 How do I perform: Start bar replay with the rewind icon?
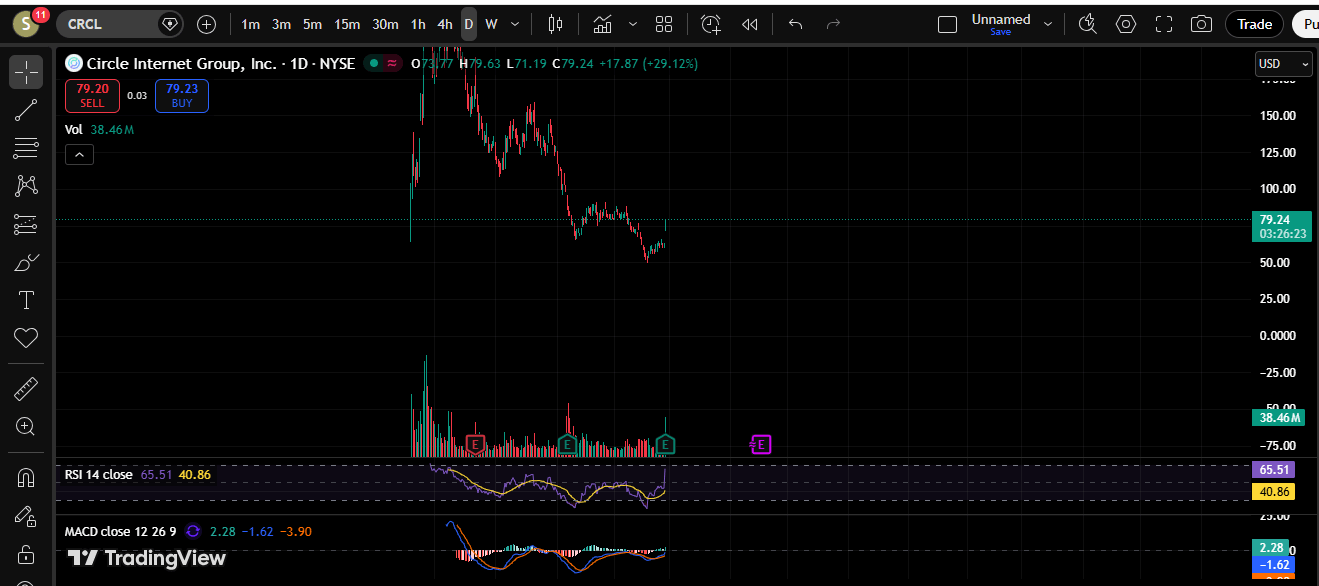tap(750, 24)
